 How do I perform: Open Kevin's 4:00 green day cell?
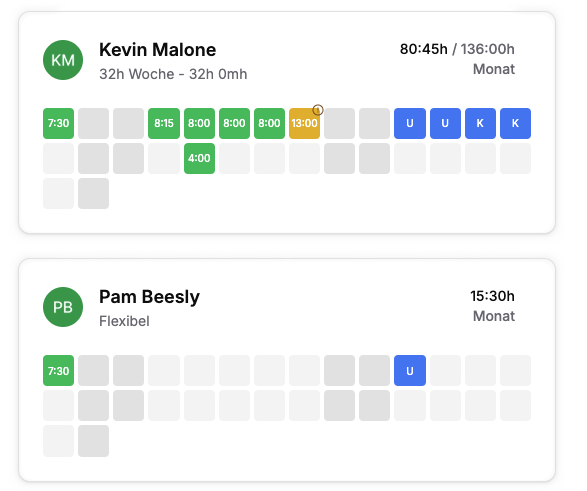pos(199,158)
